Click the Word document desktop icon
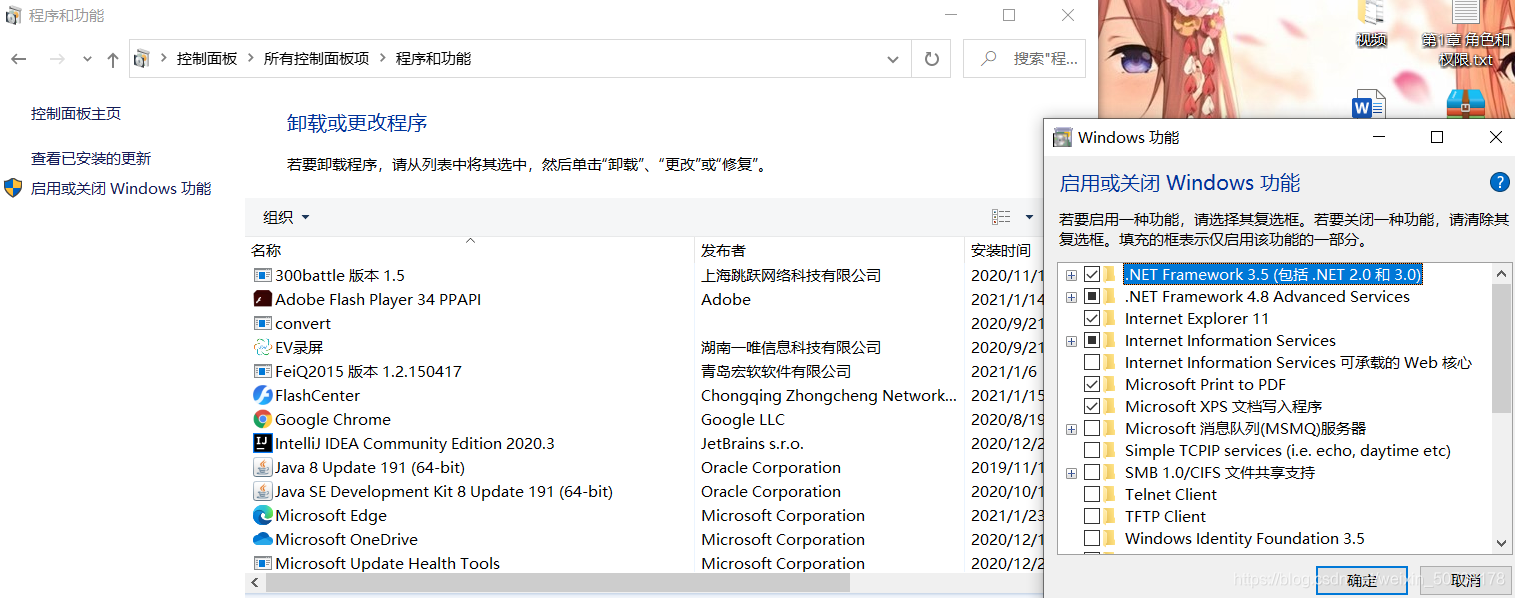Viewport: 1515px width, 598px height. pyautogui.click(x=1368, y=106)
